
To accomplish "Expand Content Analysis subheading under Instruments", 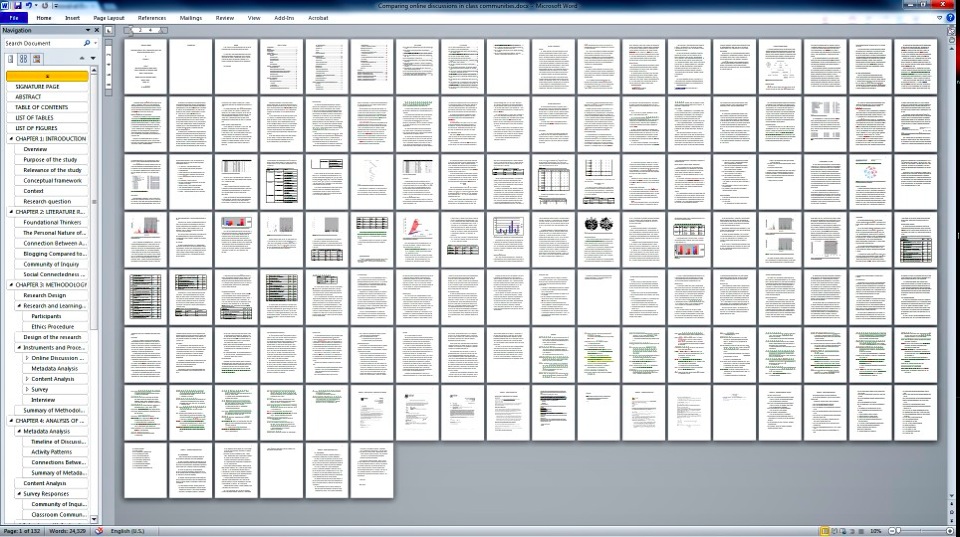I will coord(27,378).
